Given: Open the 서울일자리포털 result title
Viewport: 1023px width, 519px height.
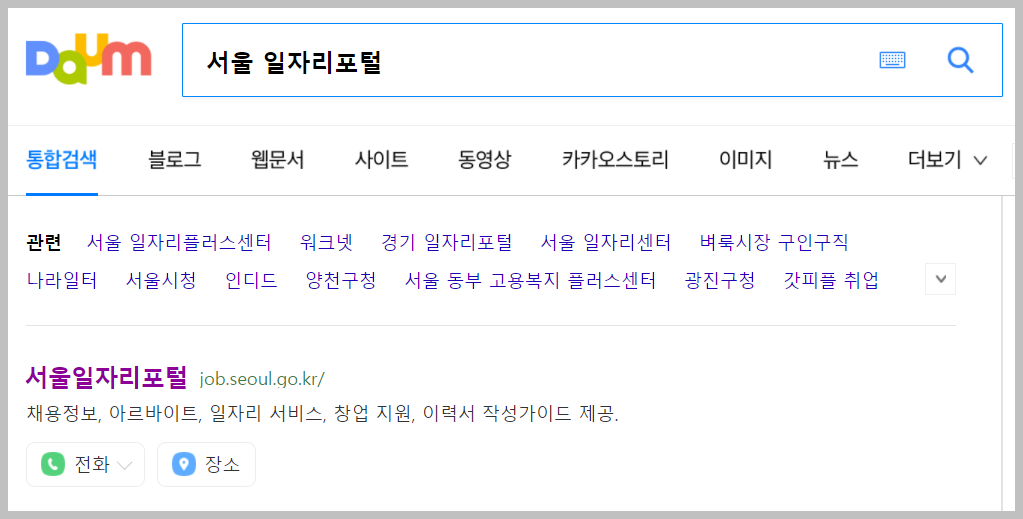Looking at the screenshot, I should tap(106, 377).
